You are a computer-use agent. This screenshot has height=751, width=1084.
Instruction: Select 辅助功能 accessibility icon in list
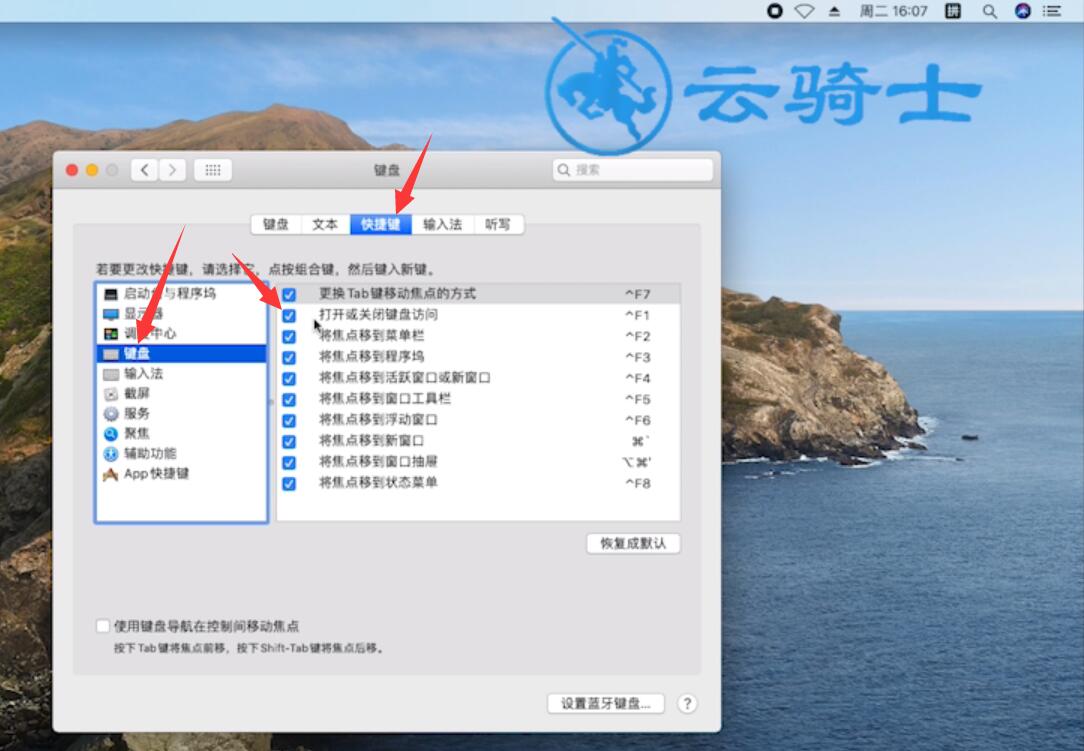tap(111, 454)
